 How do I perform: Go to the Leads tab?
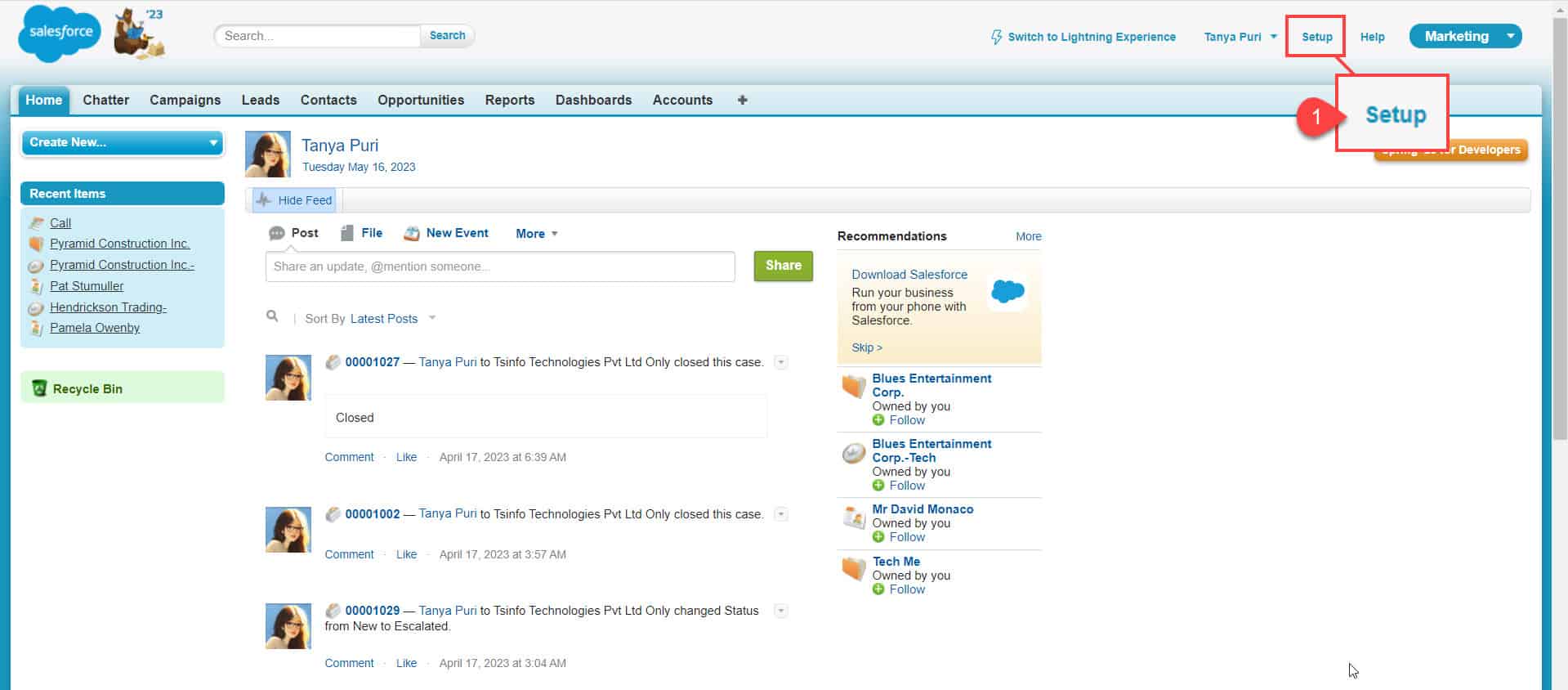point(261,100)
